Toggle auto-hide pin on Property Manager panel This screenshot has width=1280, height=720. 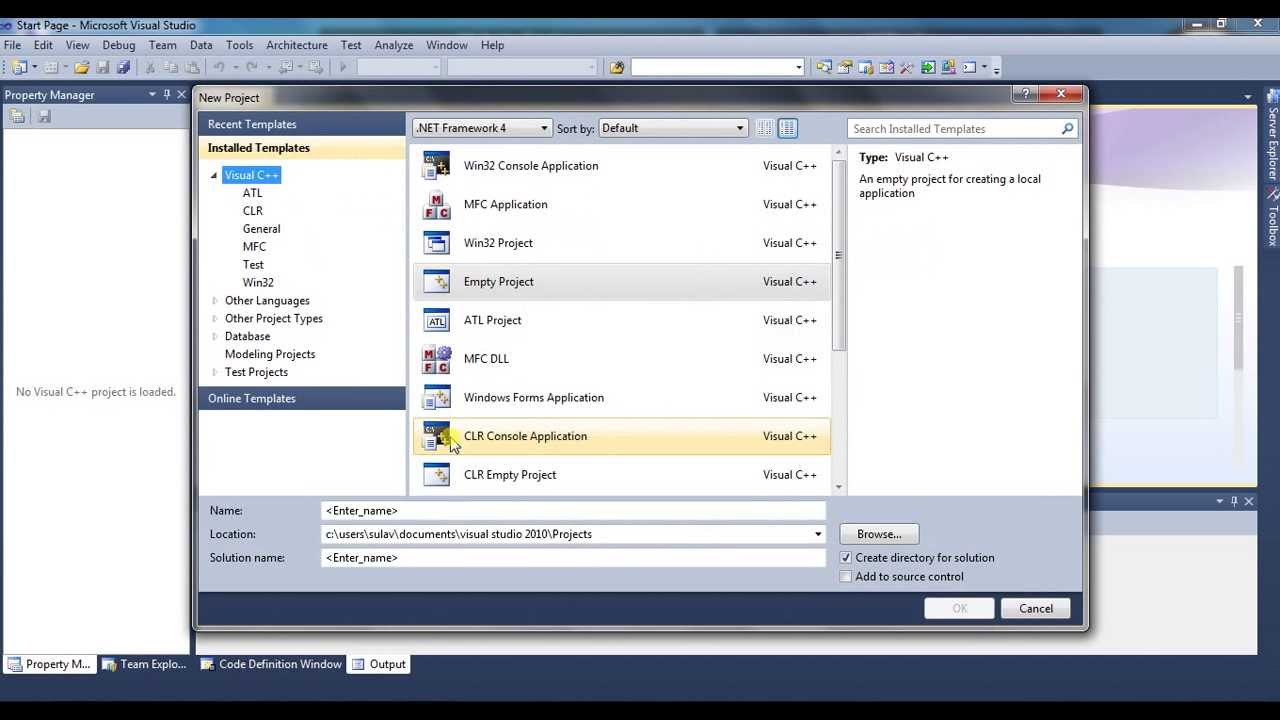point(167,94)
